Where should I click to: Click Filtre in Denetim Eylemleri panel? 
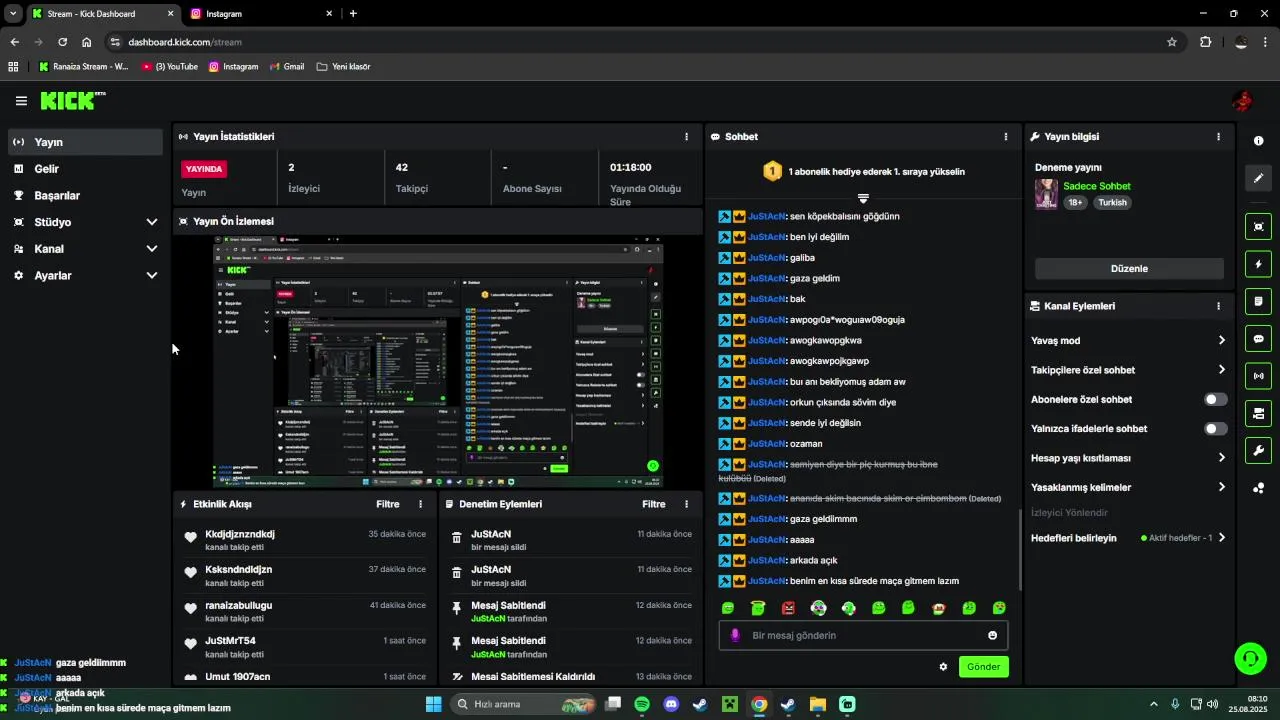[x=654, y=505]
